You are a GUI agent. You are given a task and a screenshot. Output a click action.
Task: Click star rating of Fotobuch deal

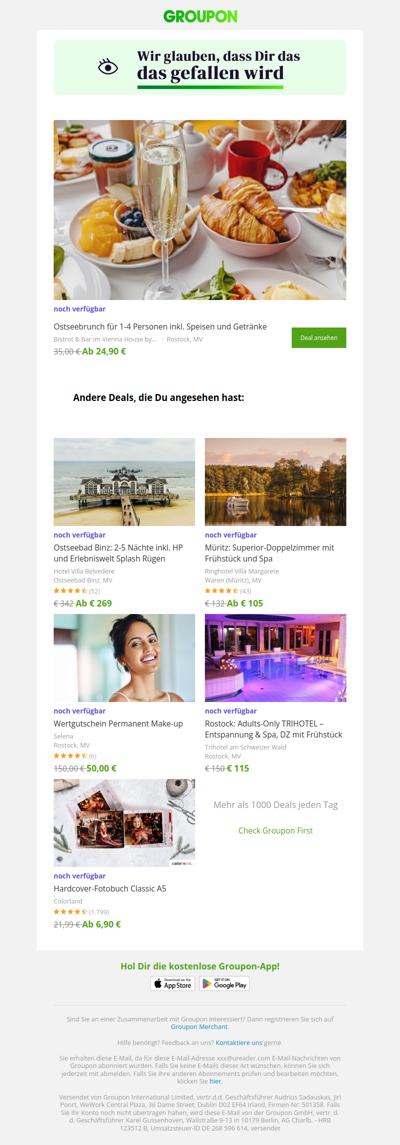click(71, 911)
